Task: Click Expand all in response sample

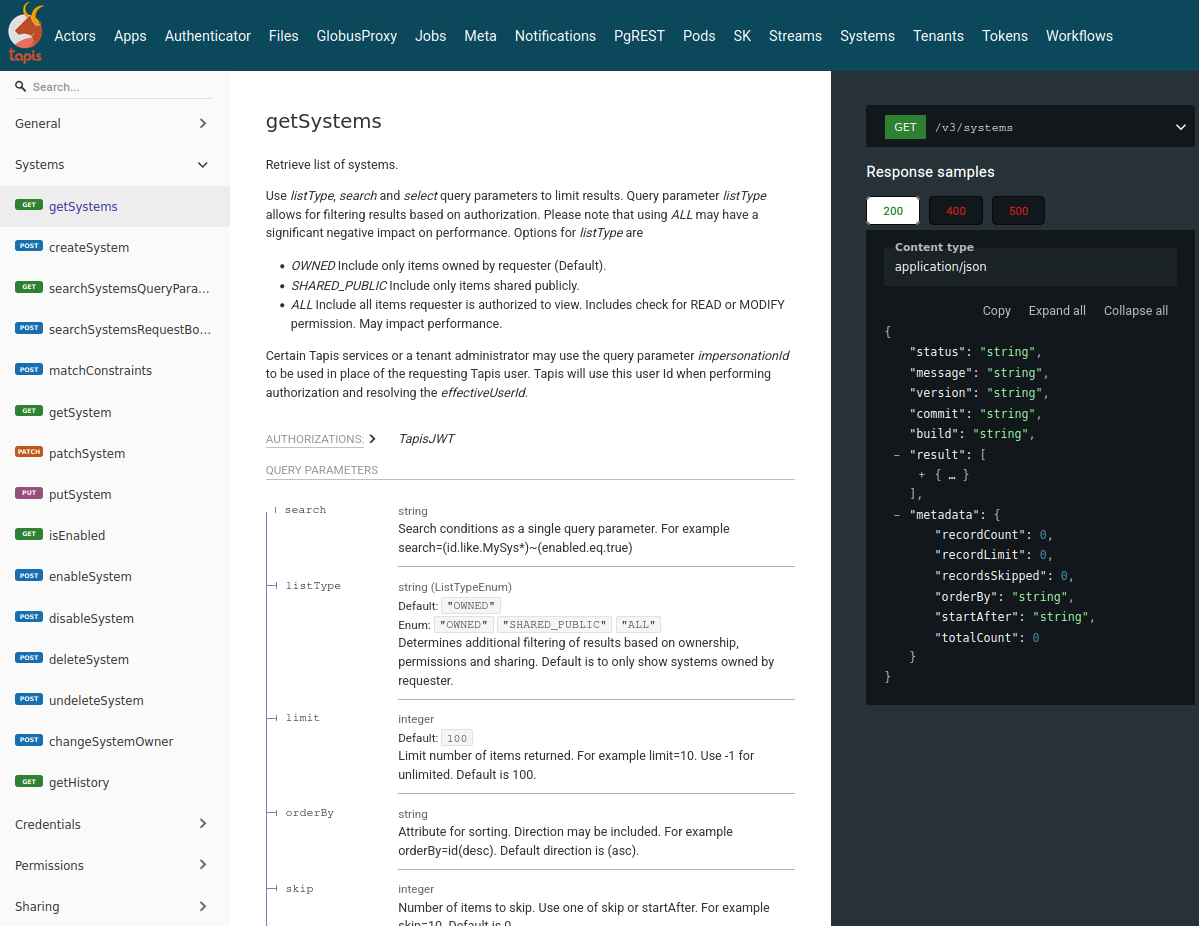Action: [1056, 311]
